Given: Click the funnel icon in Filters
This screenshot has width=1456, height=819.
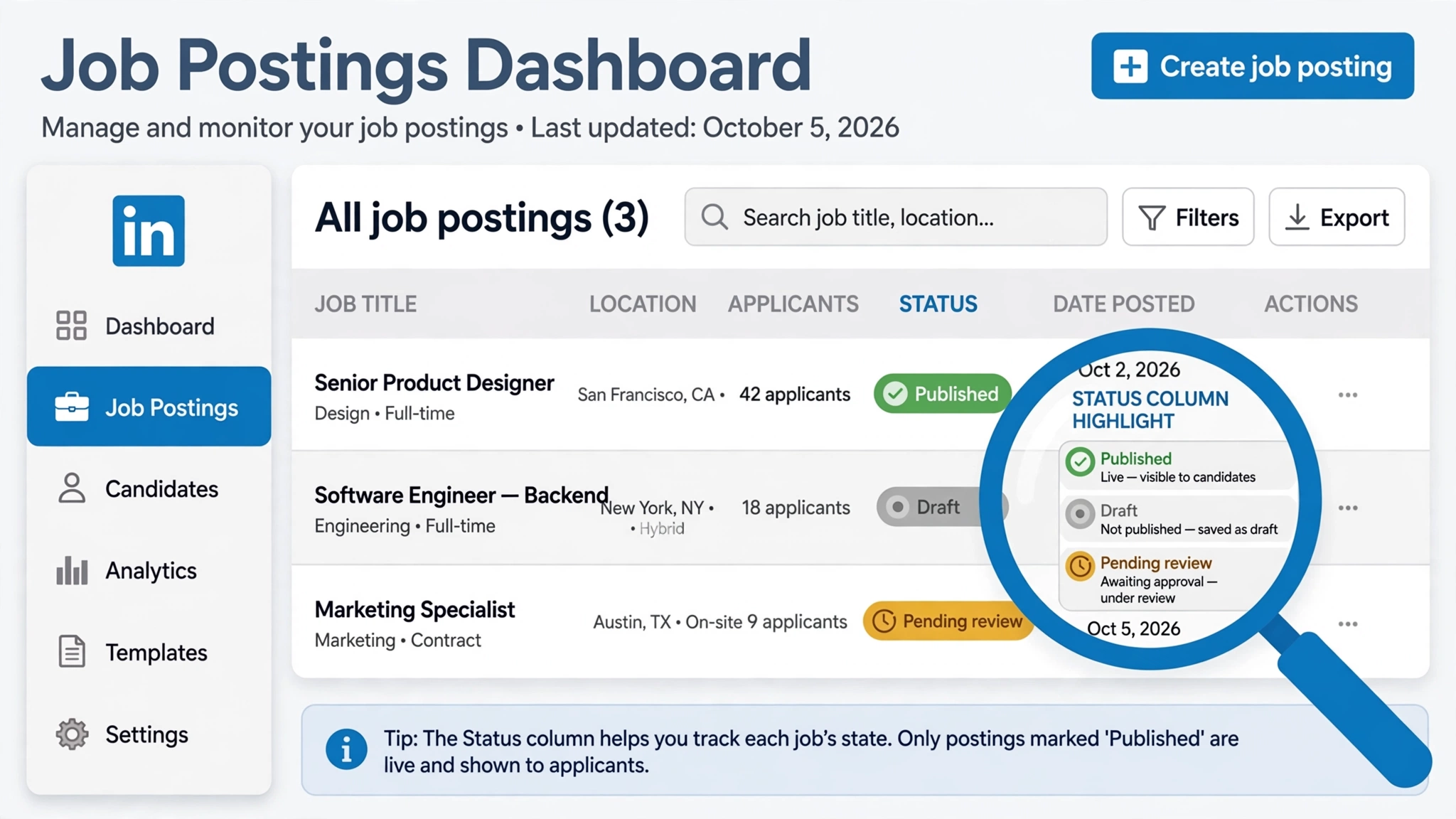Looking at the screenshot, I should point(1152,218).
